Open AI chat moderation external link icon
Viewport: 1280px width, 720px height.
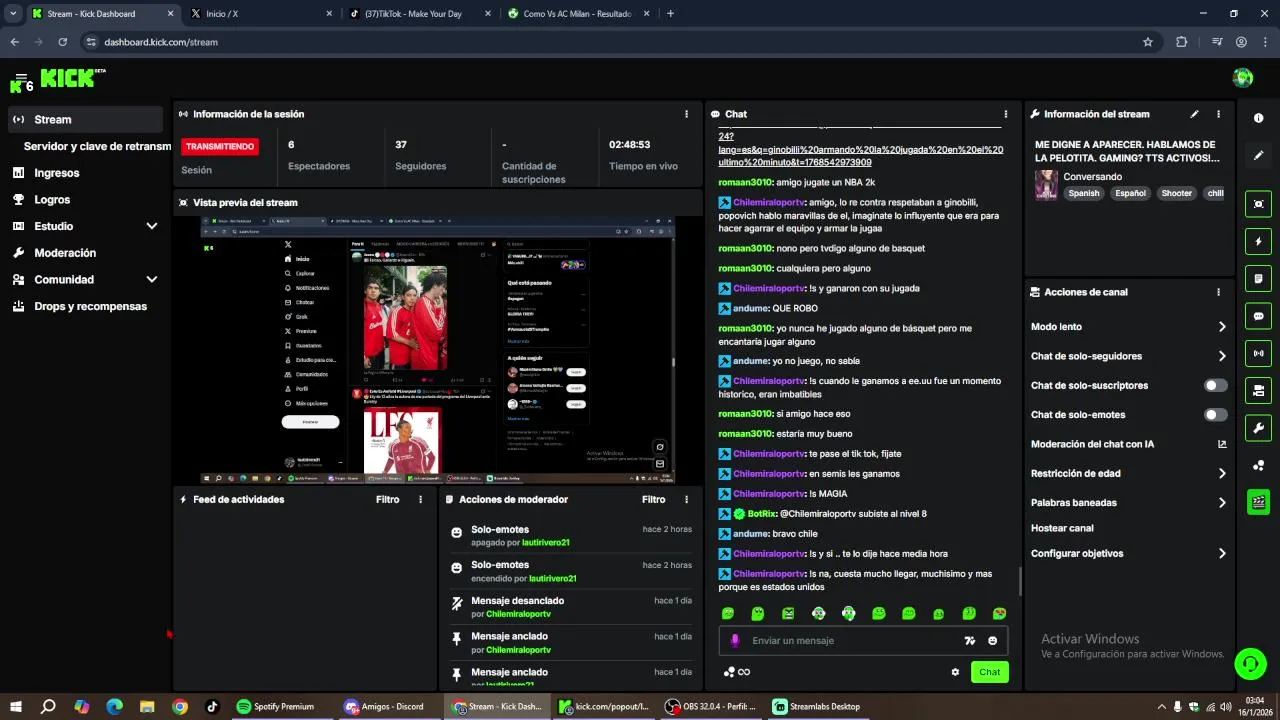click(1222, 444)
